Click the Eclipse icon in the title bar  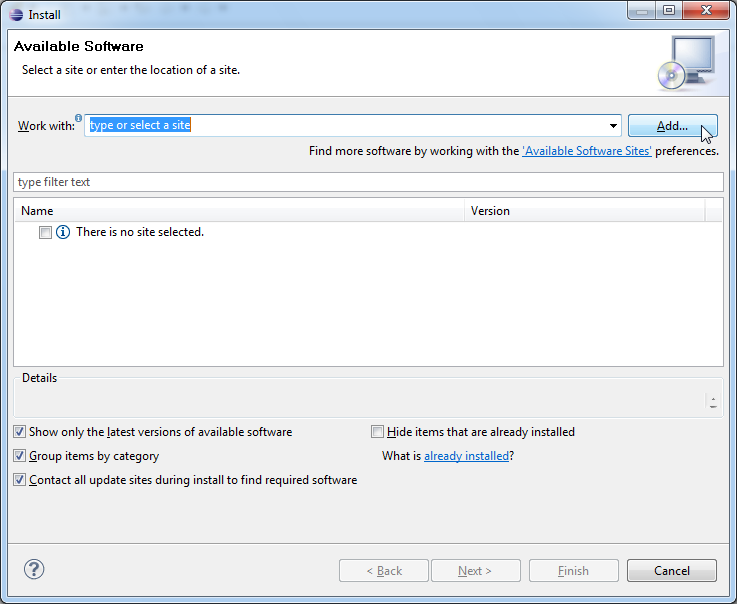tap(16, 14)
